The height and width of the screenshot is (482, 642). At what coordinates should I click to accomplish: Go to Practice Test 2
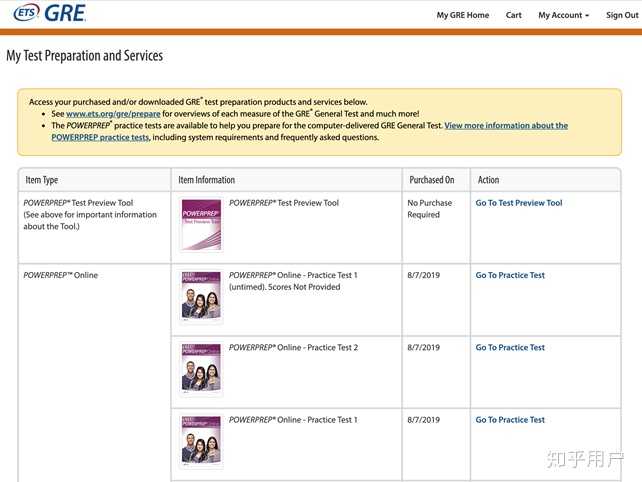point(510,348)
